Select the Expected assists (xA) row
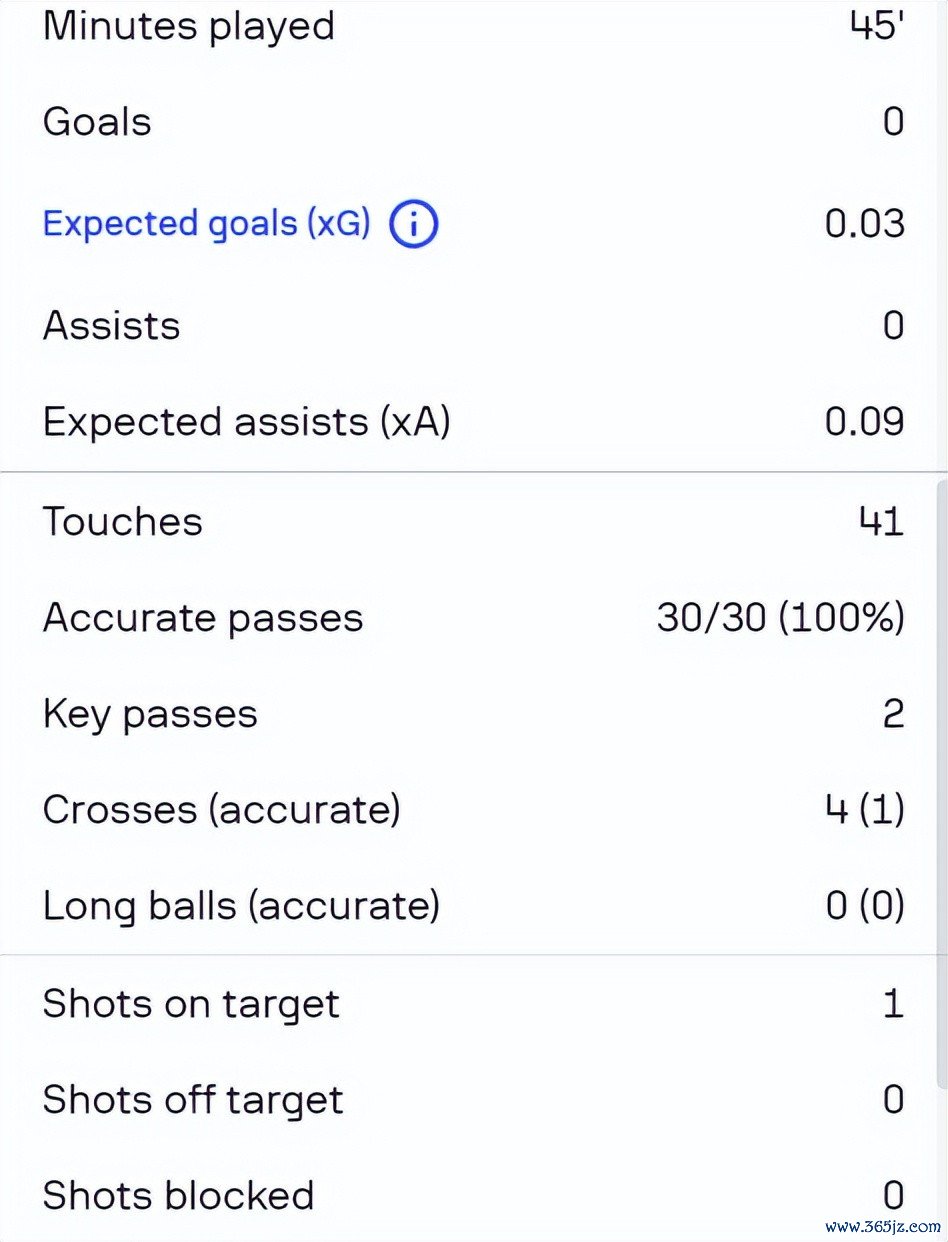The height and width of the screenshot is (1242, 948). pos(474,422)
